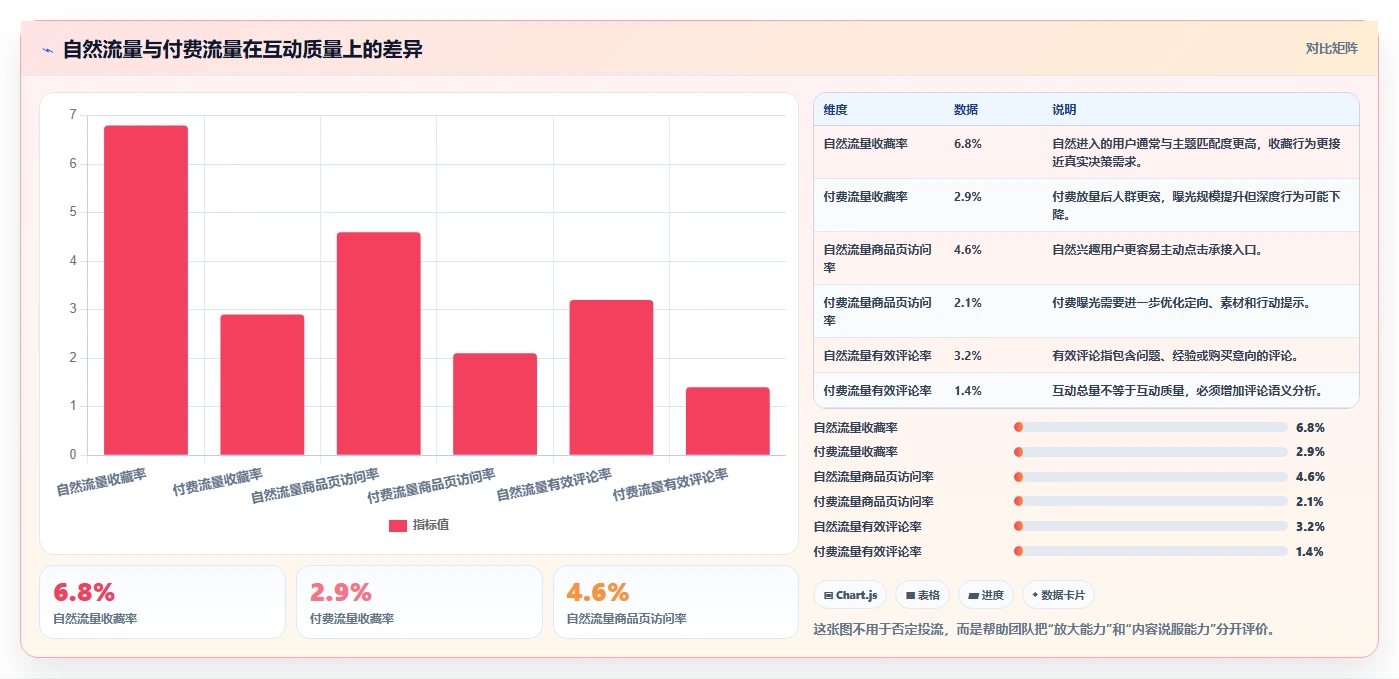Click the 6.8% value in table
Viewport: 1399px width, 679px height.
click(968, 144)
